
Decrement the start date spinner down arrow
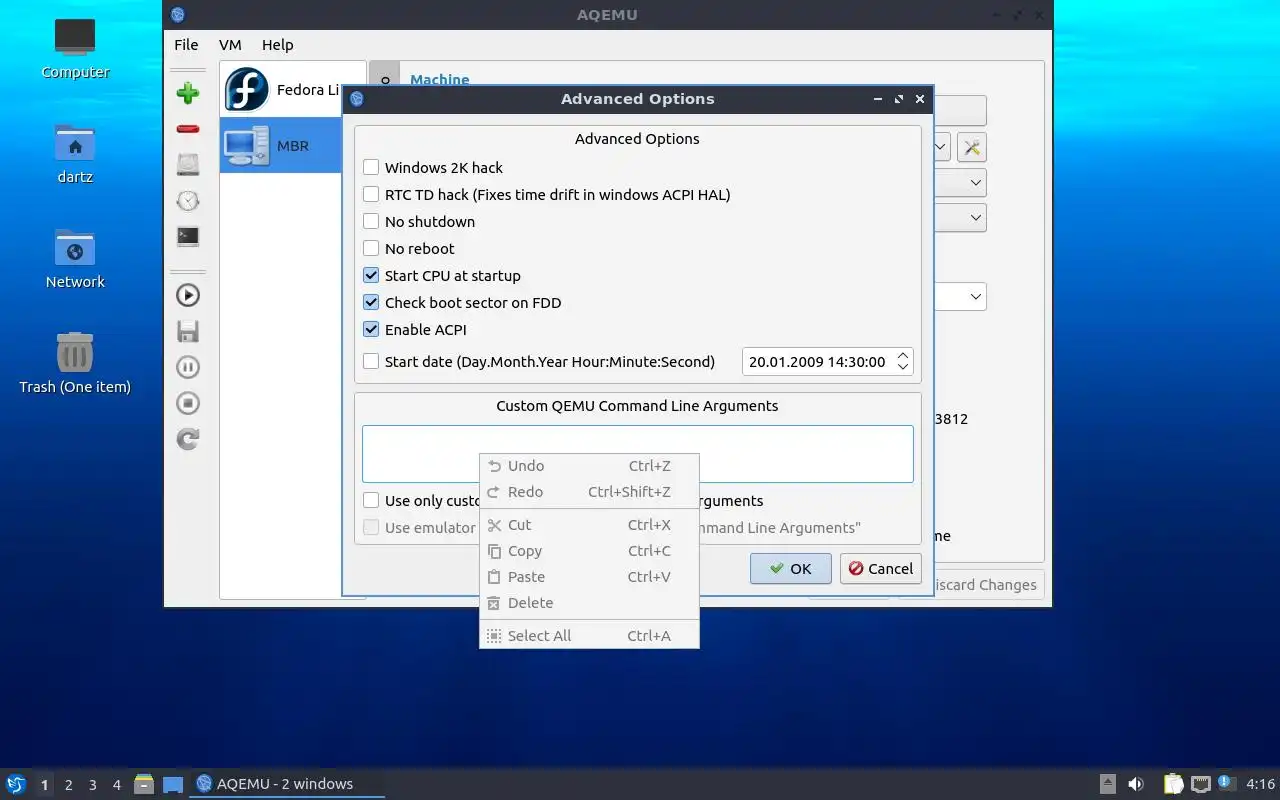tap(903, 368)
